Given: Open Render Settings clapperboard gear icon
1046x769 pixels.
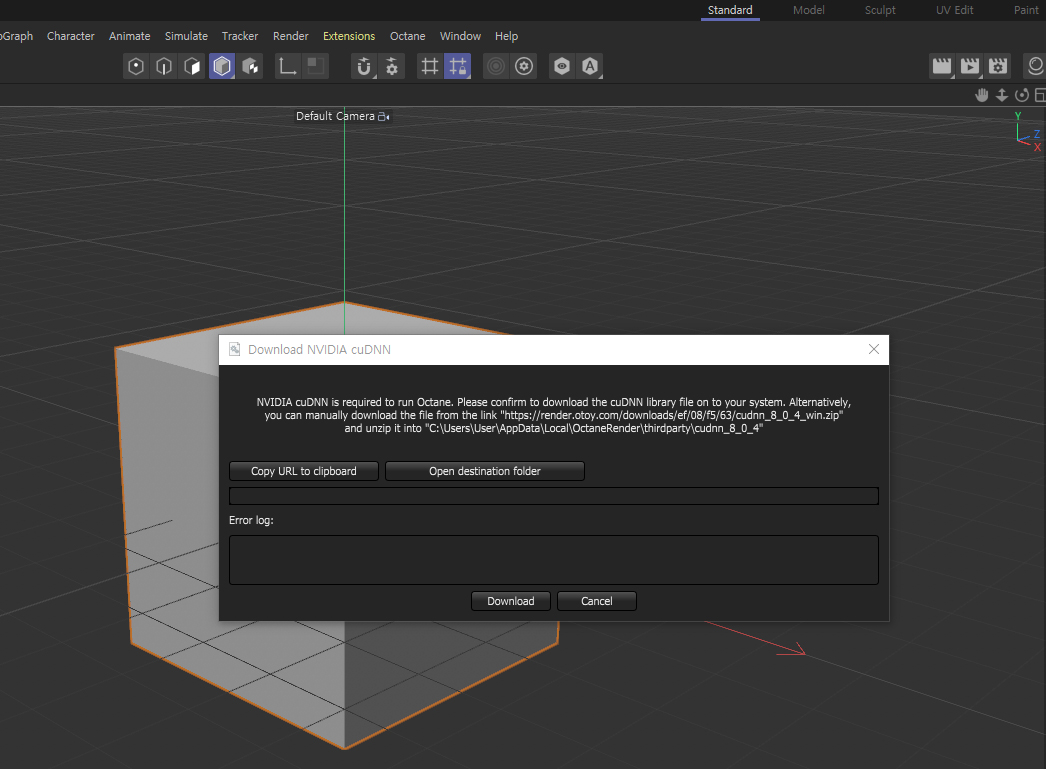Looking at the screenshot, I should click(998, 66).
